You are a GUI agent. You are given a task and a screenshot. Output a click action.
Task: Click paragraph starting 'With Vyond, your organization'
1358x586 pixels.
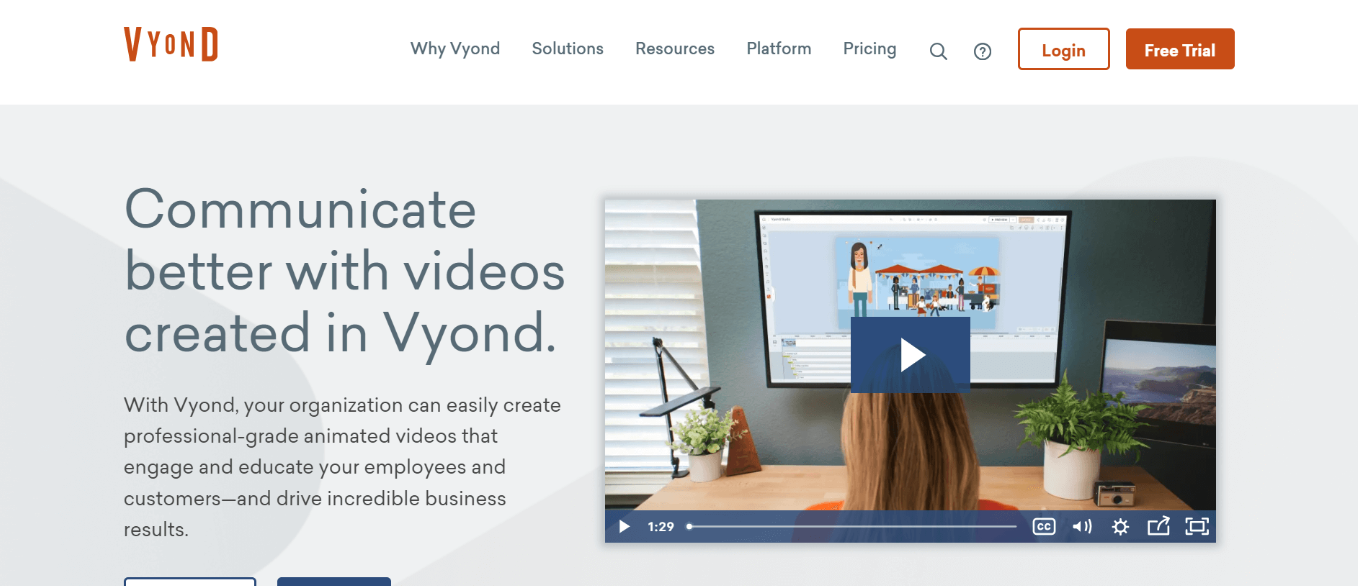tap(343, 467)
